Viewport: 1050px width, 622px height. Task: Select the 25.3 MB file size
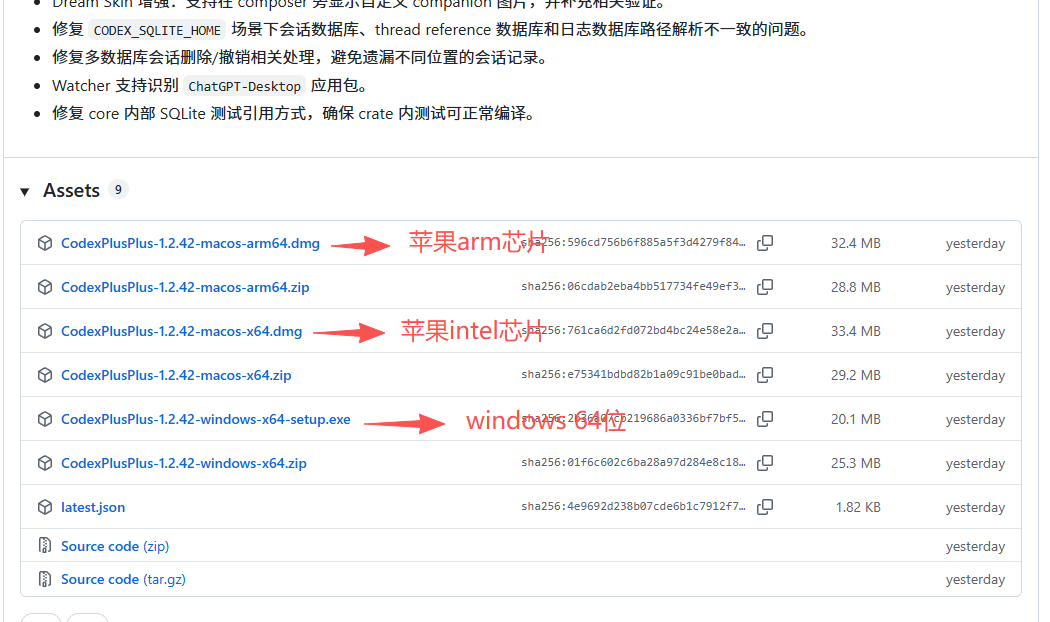[x=856, y=463]
